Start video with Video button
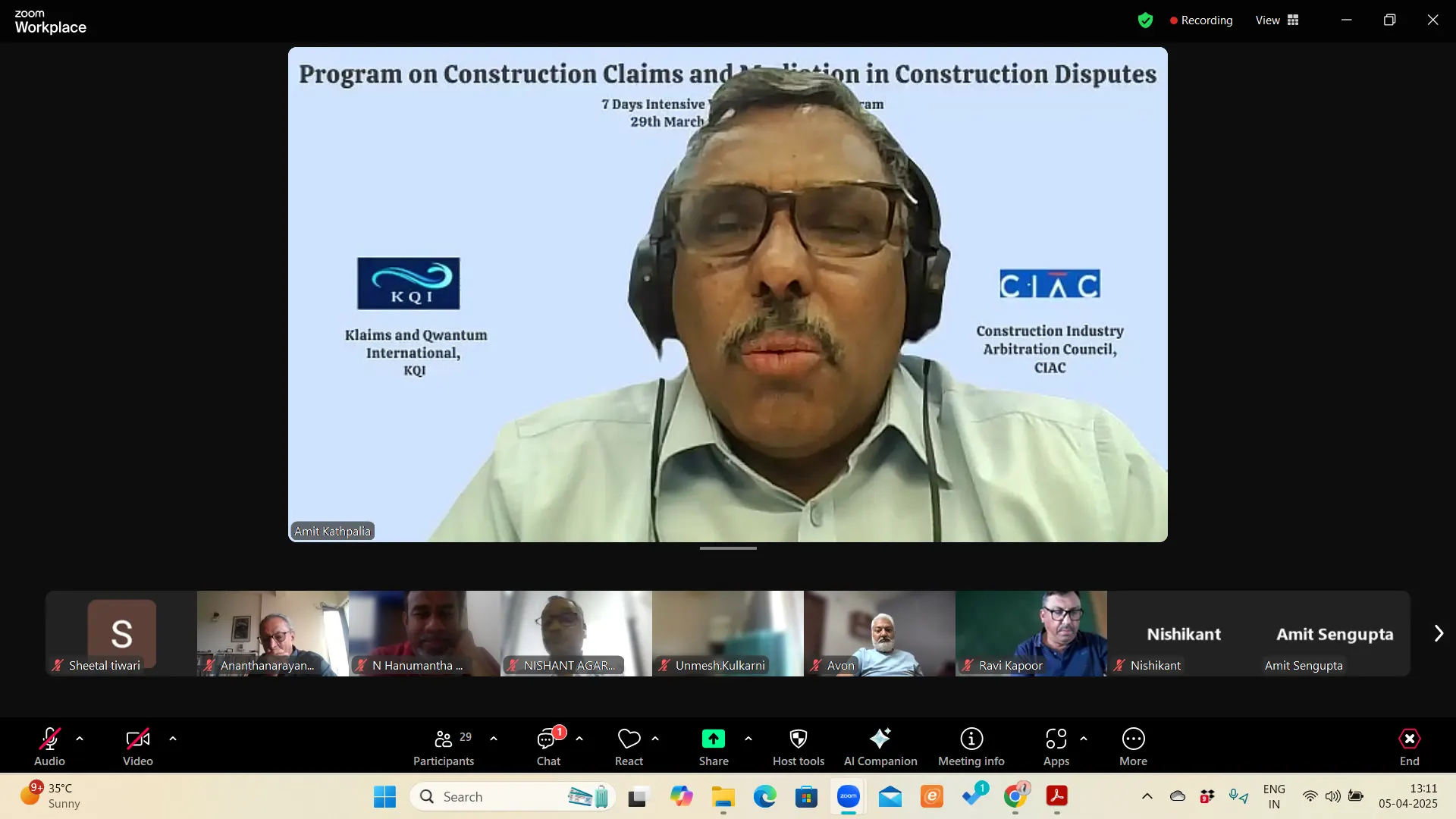 pos(138,747)
